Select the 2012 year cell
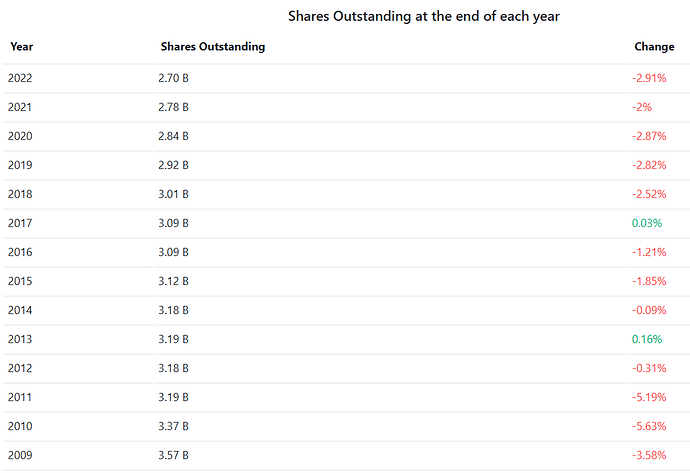The height and width of the screenshot is (473, 690). coord(20,368)
